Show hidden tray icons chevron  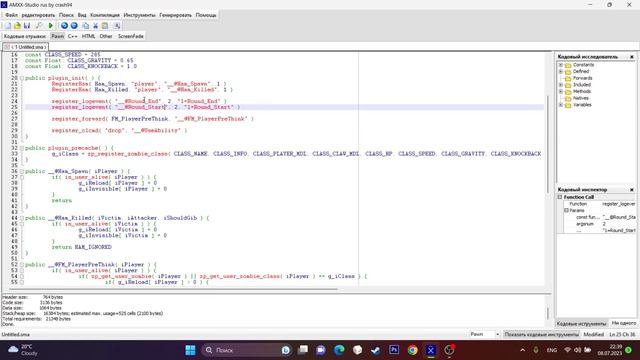(522, 350)
